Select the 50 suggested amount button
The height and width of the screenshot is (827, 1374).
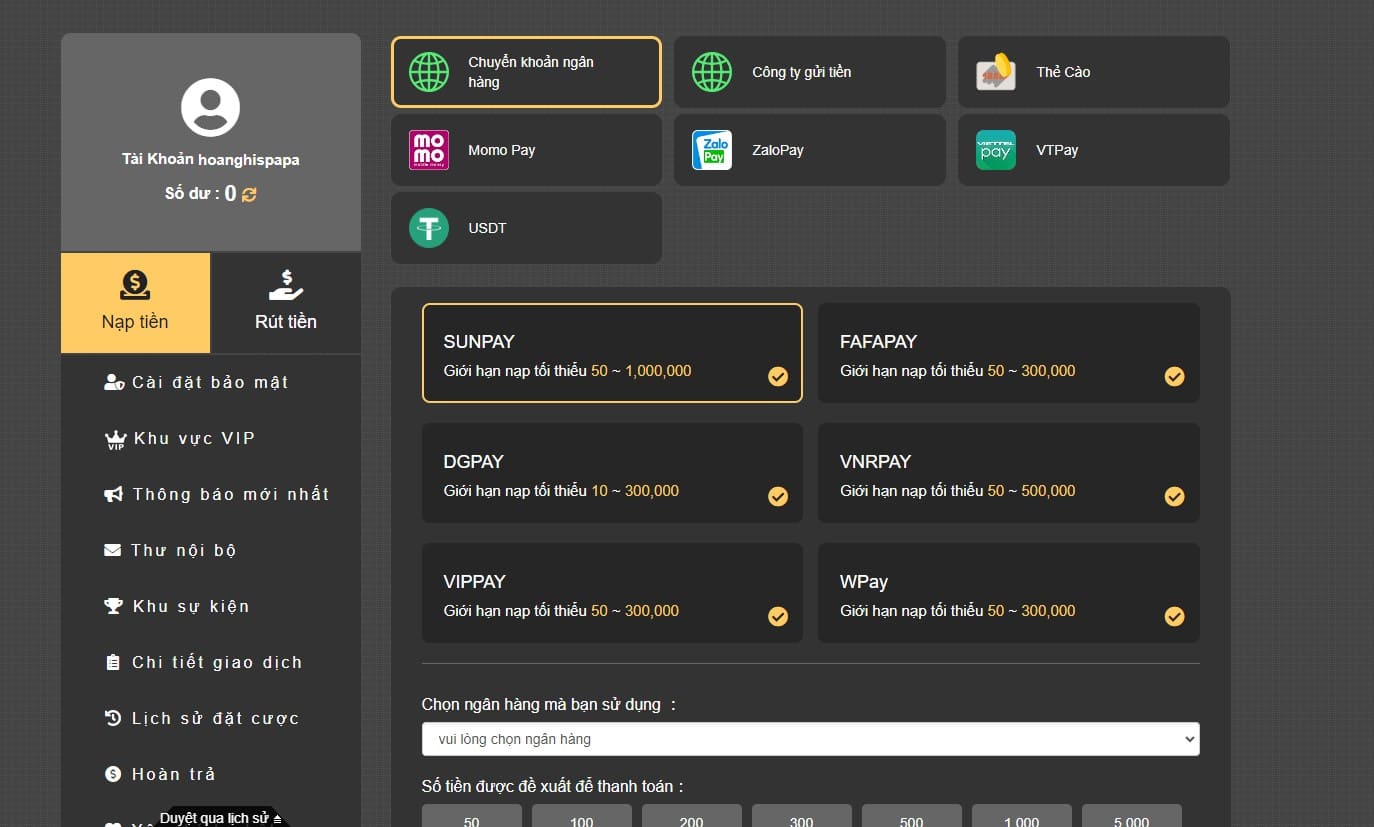coord(472,816)
